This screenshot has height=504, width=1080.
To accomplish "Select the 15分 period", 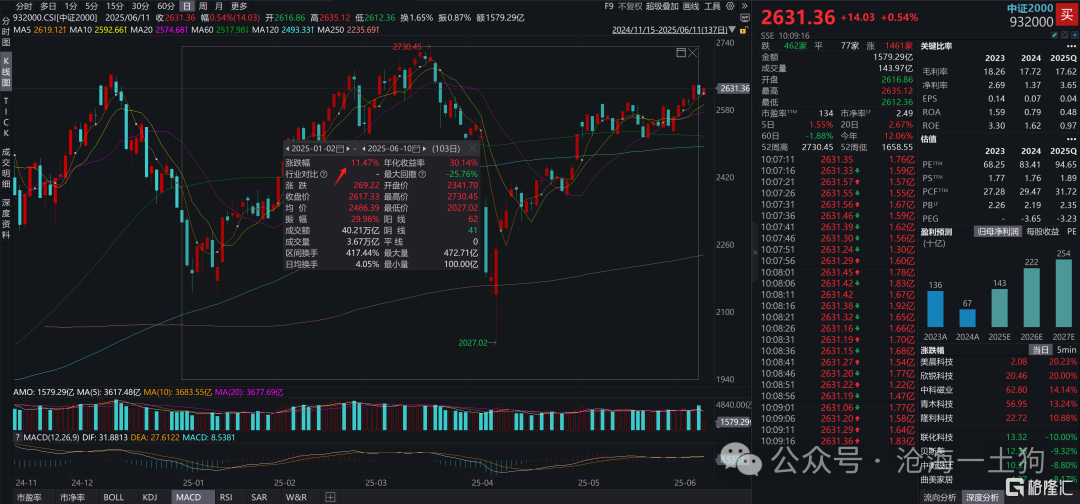I will (x=115, y=6).
